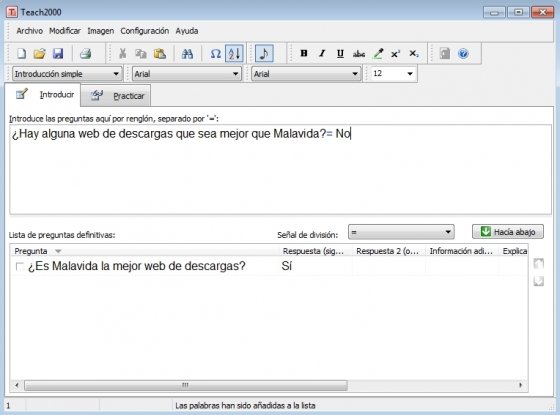Apply bold formatting
Screen dimensions: 560x415
click(x=304, y=54)
